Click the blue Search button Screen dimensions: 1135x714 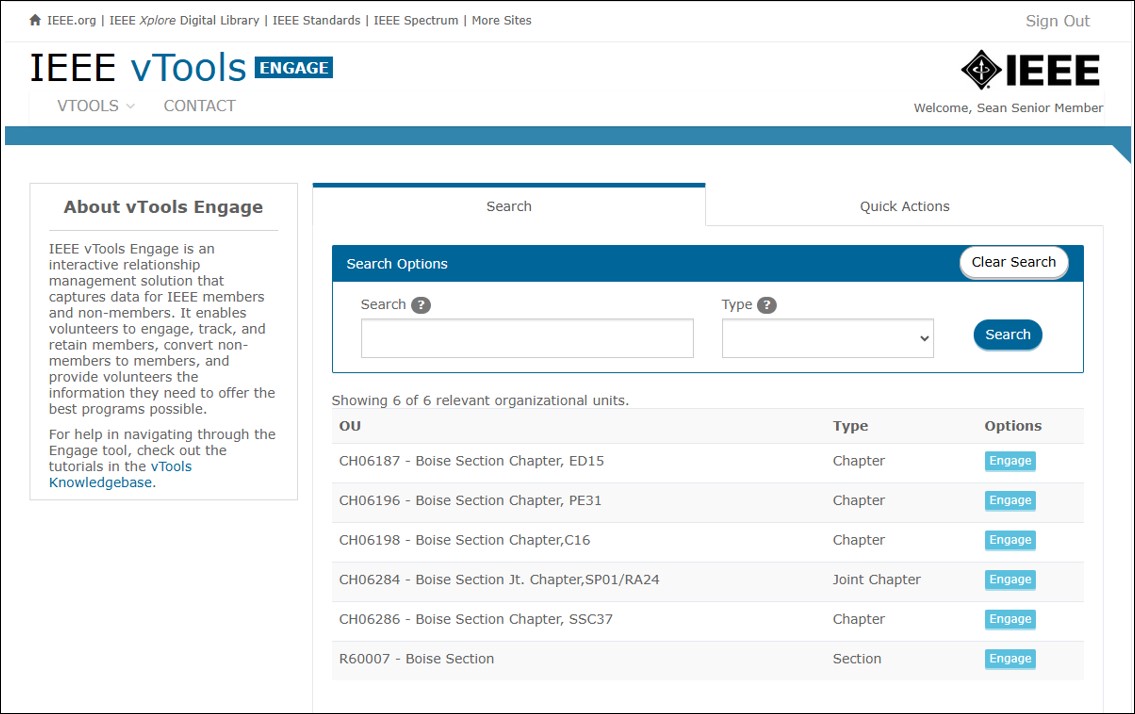point(1008,335)
